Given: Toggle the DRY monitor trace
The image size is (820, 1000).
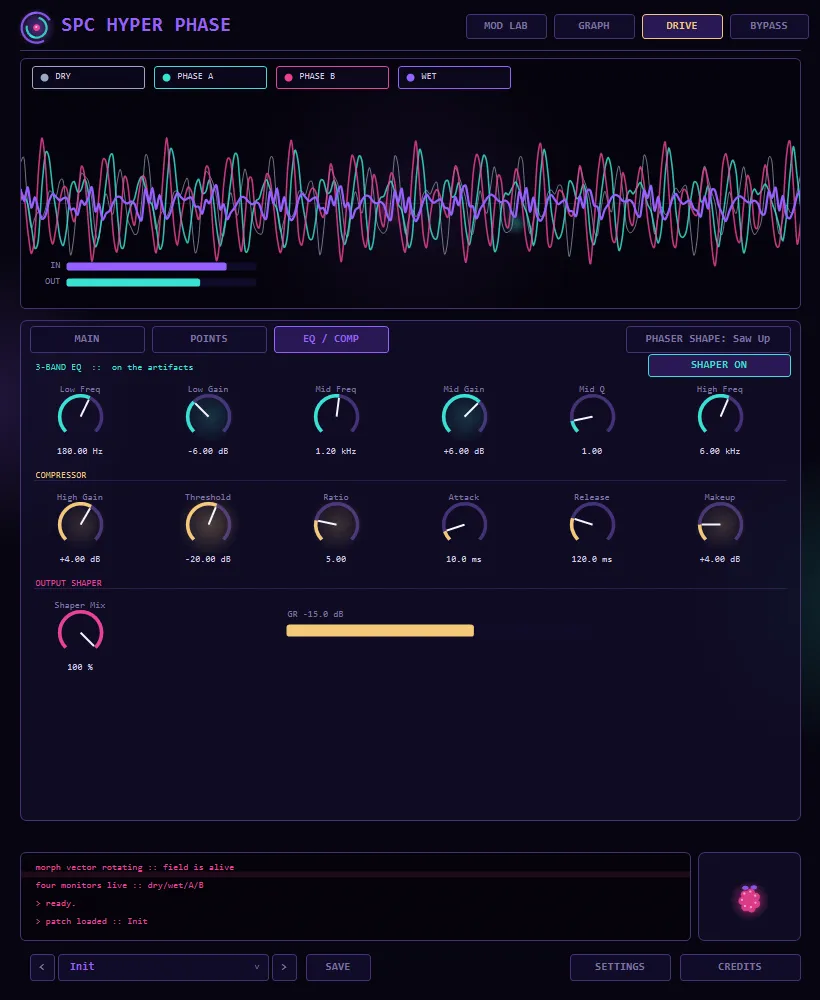Looking at the screenshot, I should (88, 77).
